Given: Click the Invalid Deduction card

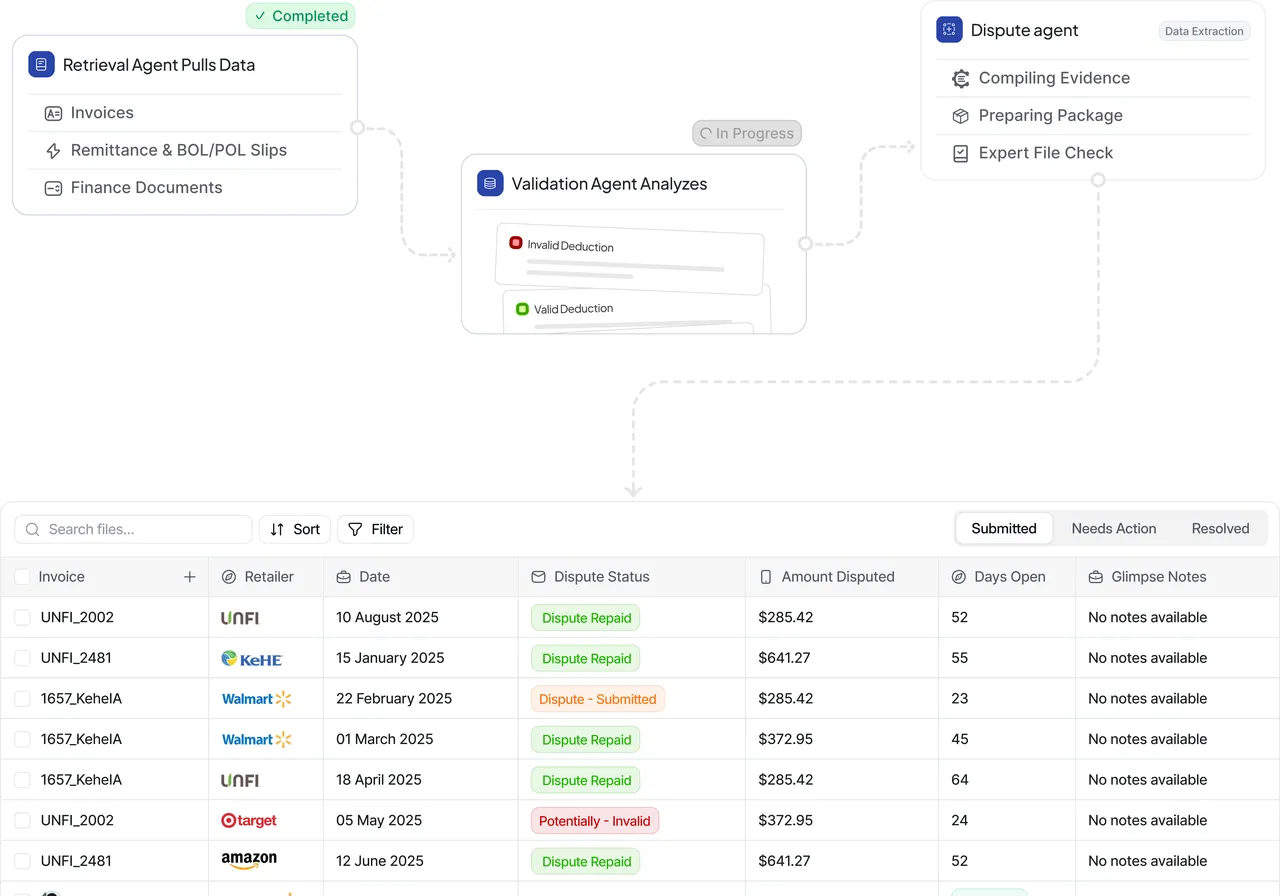Looking at the screenshot, I should (630, 259).
